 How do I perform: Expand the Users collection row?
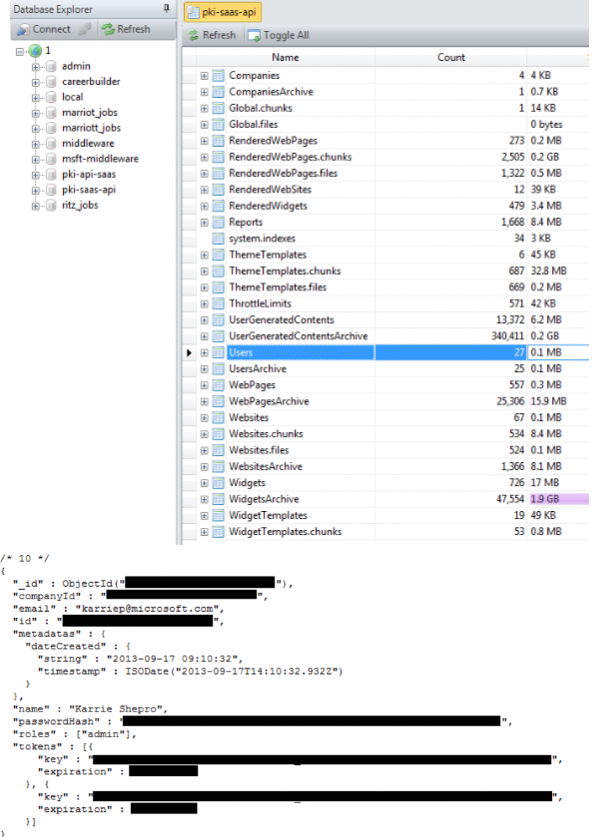point(204,353)
